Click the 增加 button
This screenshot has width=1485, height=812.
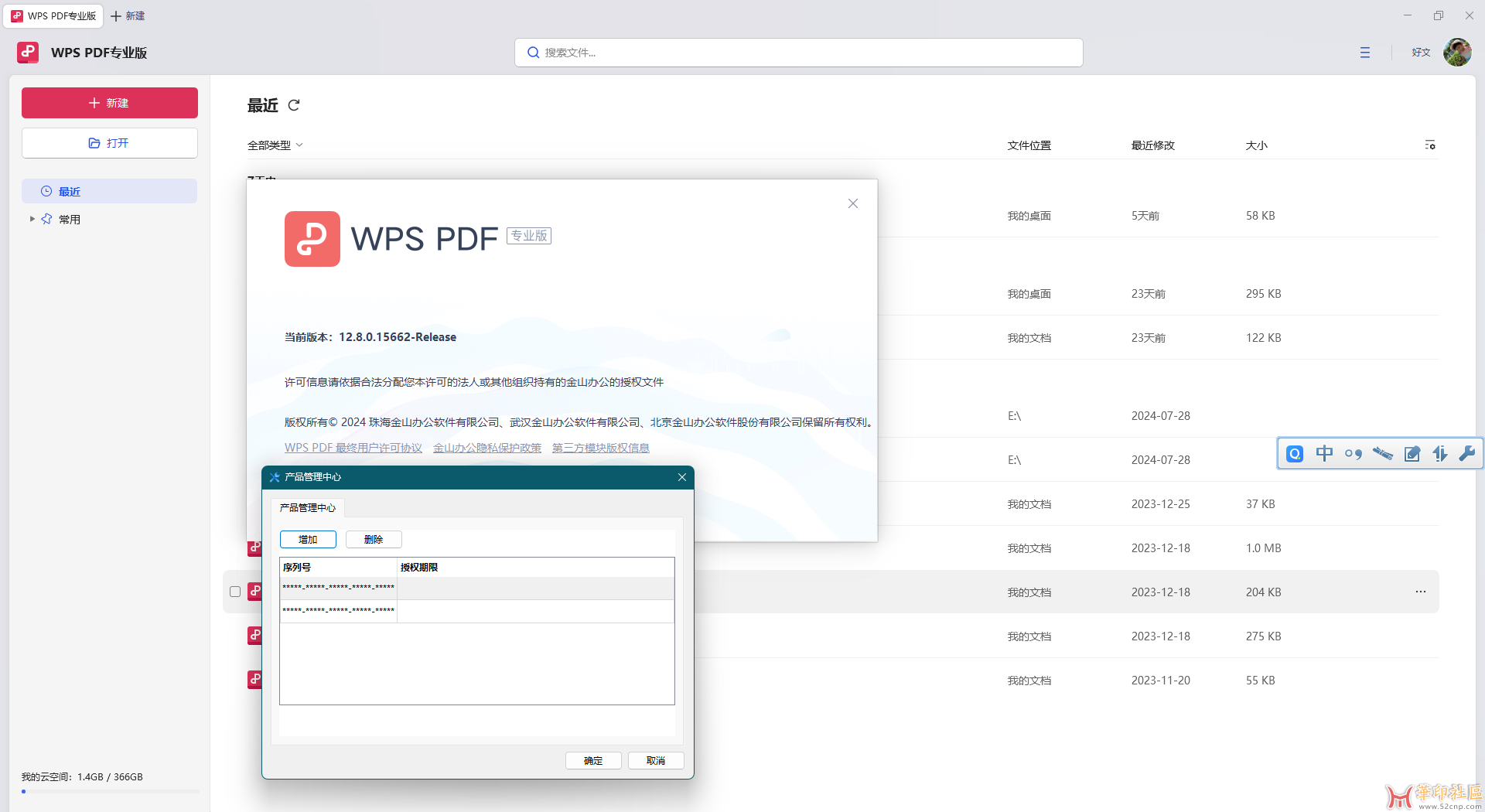coord(308,540)
